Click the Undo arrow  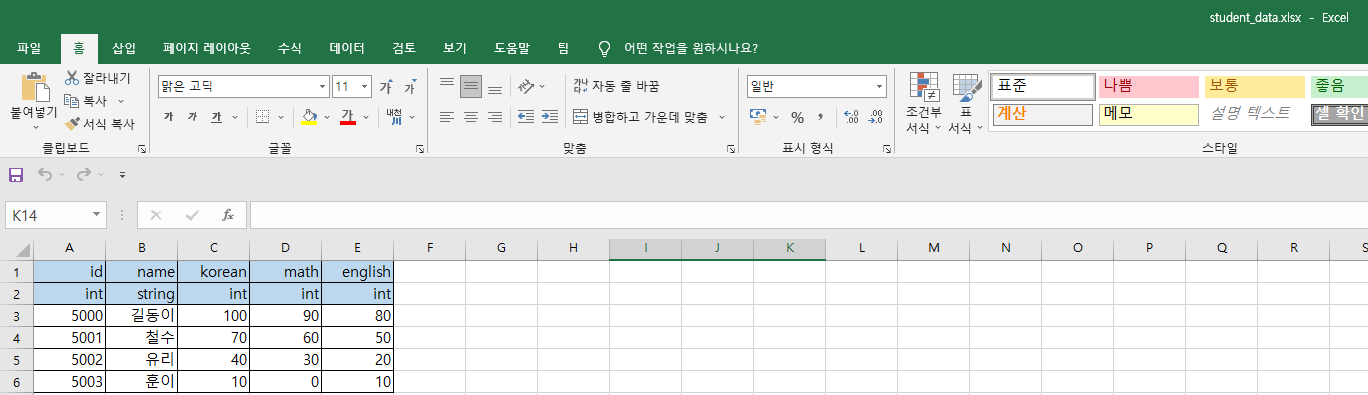click(x=44, y=175)
